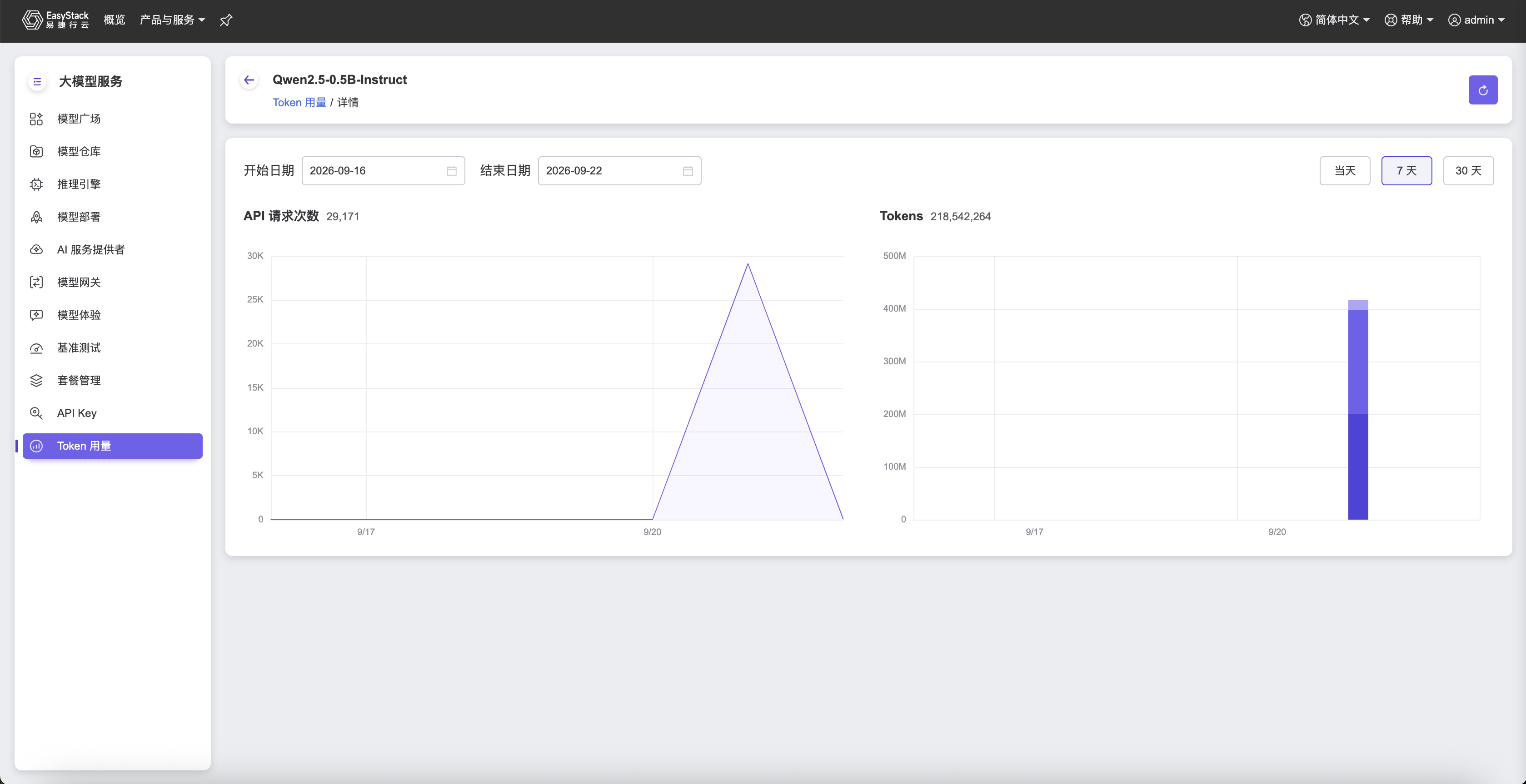Select the 30 天 time range
Viewport: 1526px width, 784px height.
point(1468,171)
